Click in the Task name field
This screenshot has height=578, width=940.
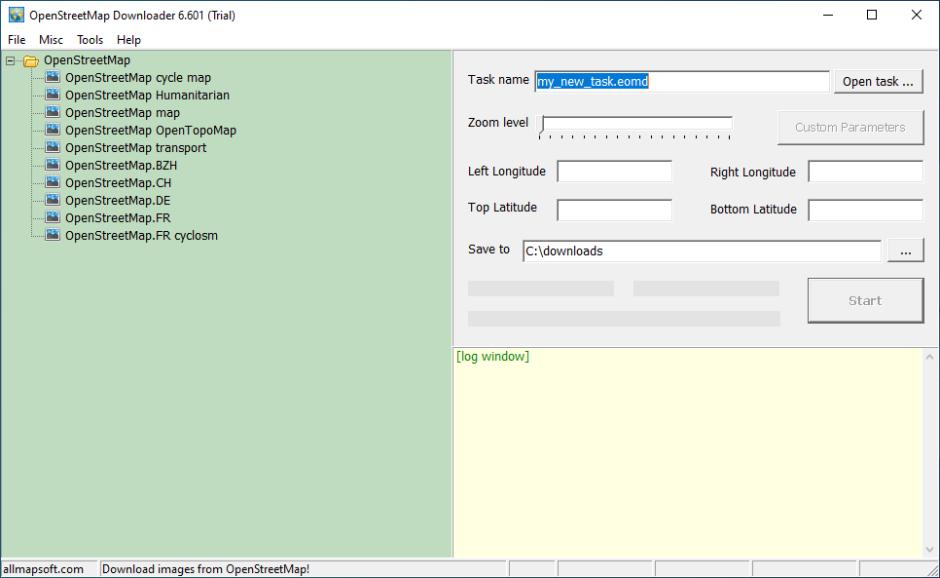[x=682, y=81]
